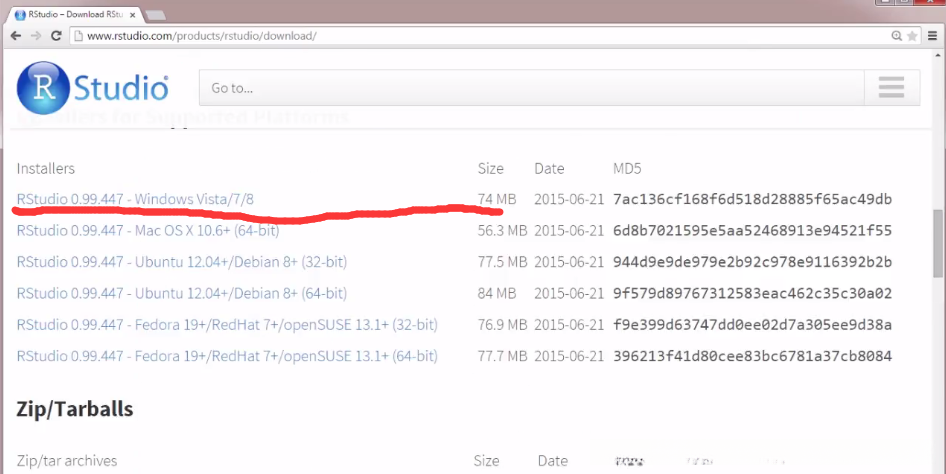The height and width of the screenshot is (474, 946).
Task: Click the Windows installer MD5 hash 7ac136cf…
Action: coord(752,199)
